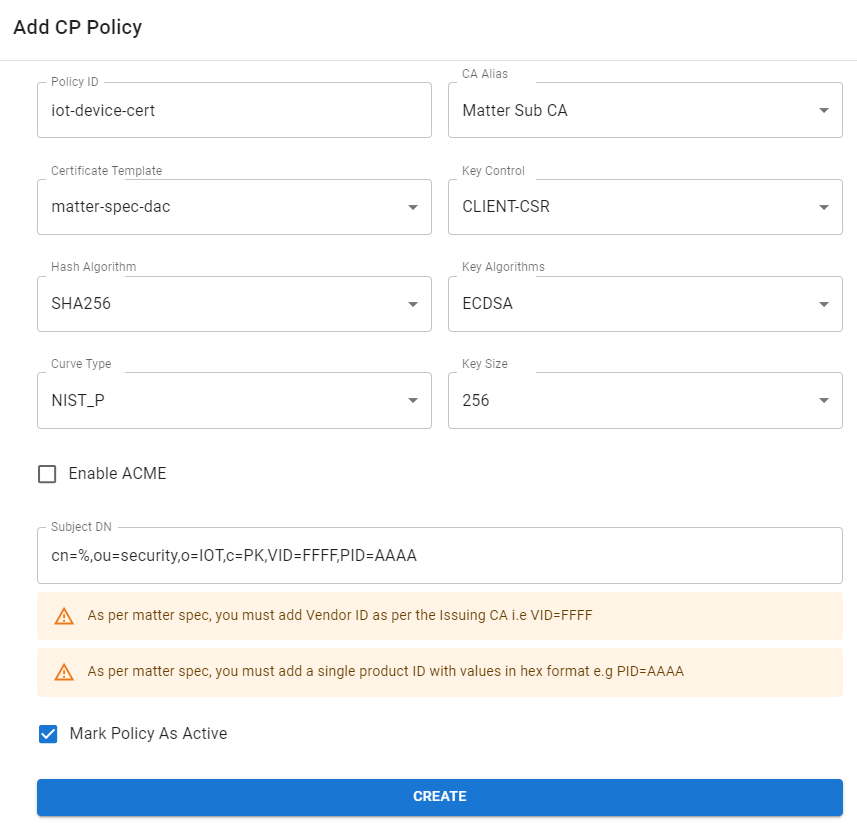Click the Hash Algorithm dropdown arrow
Viewport: 857px width, 831px height.
[x=413, y=303]
